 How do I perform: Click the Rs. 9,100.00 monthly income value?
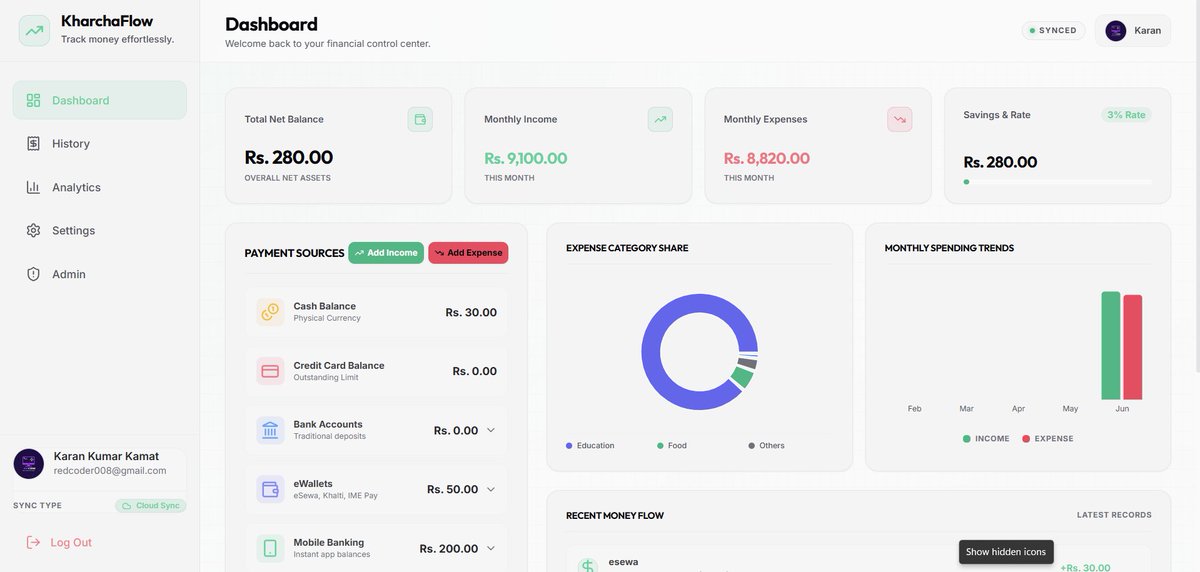tap(526, 158)
